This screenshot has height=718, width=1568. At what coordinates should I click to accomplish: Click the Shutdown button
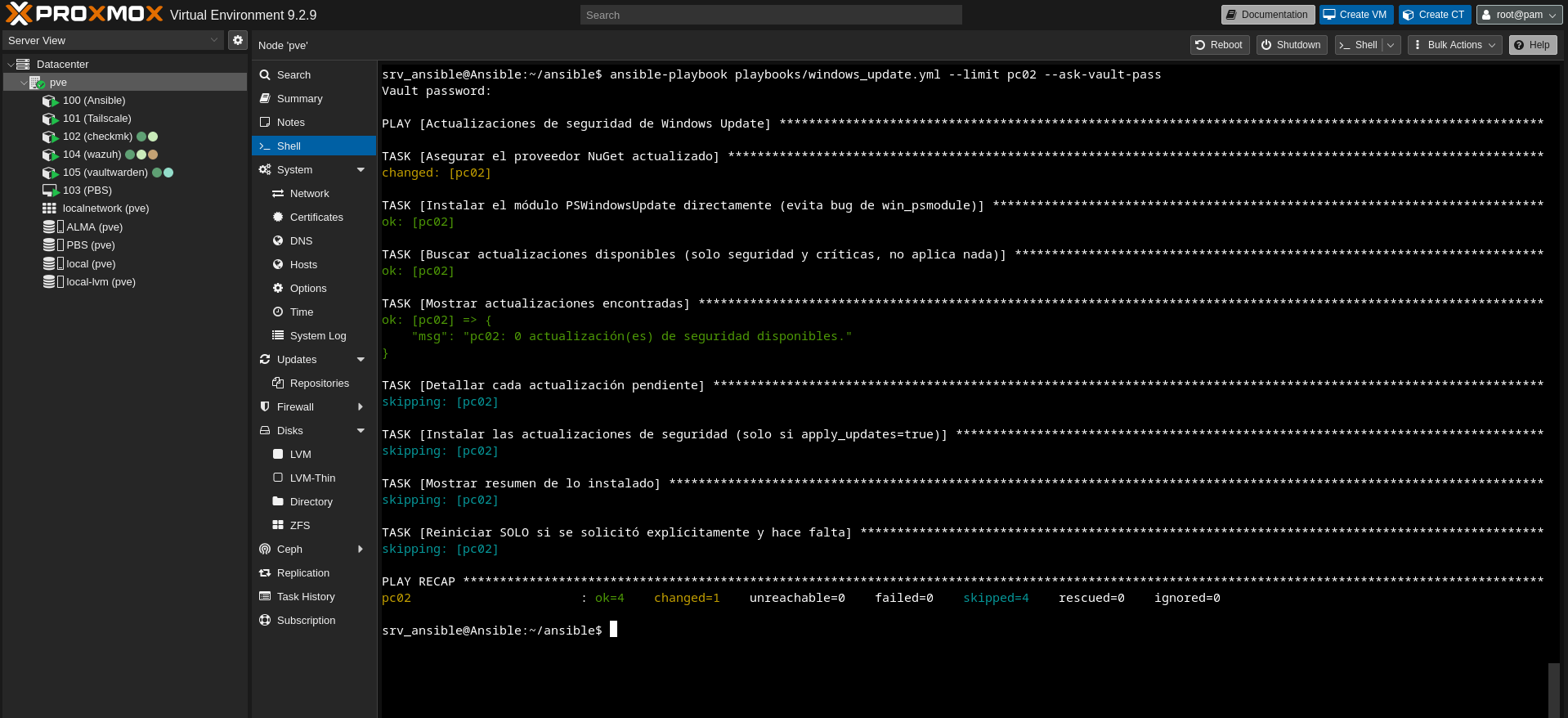(x=1291, y=45)
